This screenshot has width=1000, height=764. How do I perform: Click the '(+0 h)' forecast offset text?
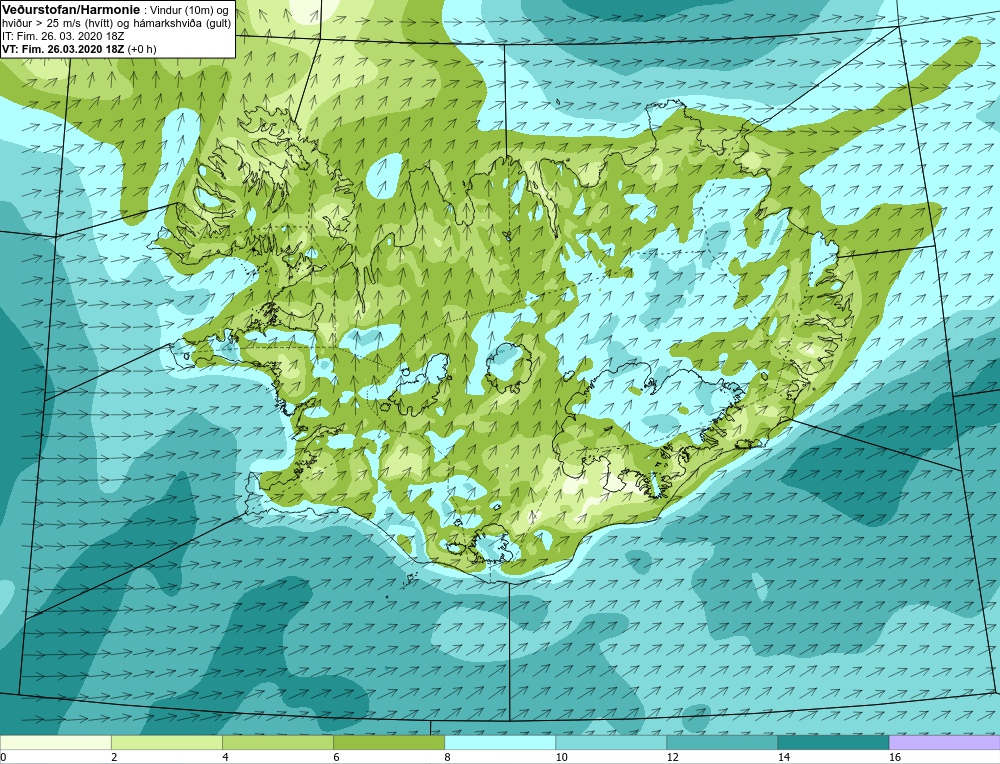[142, 49]
